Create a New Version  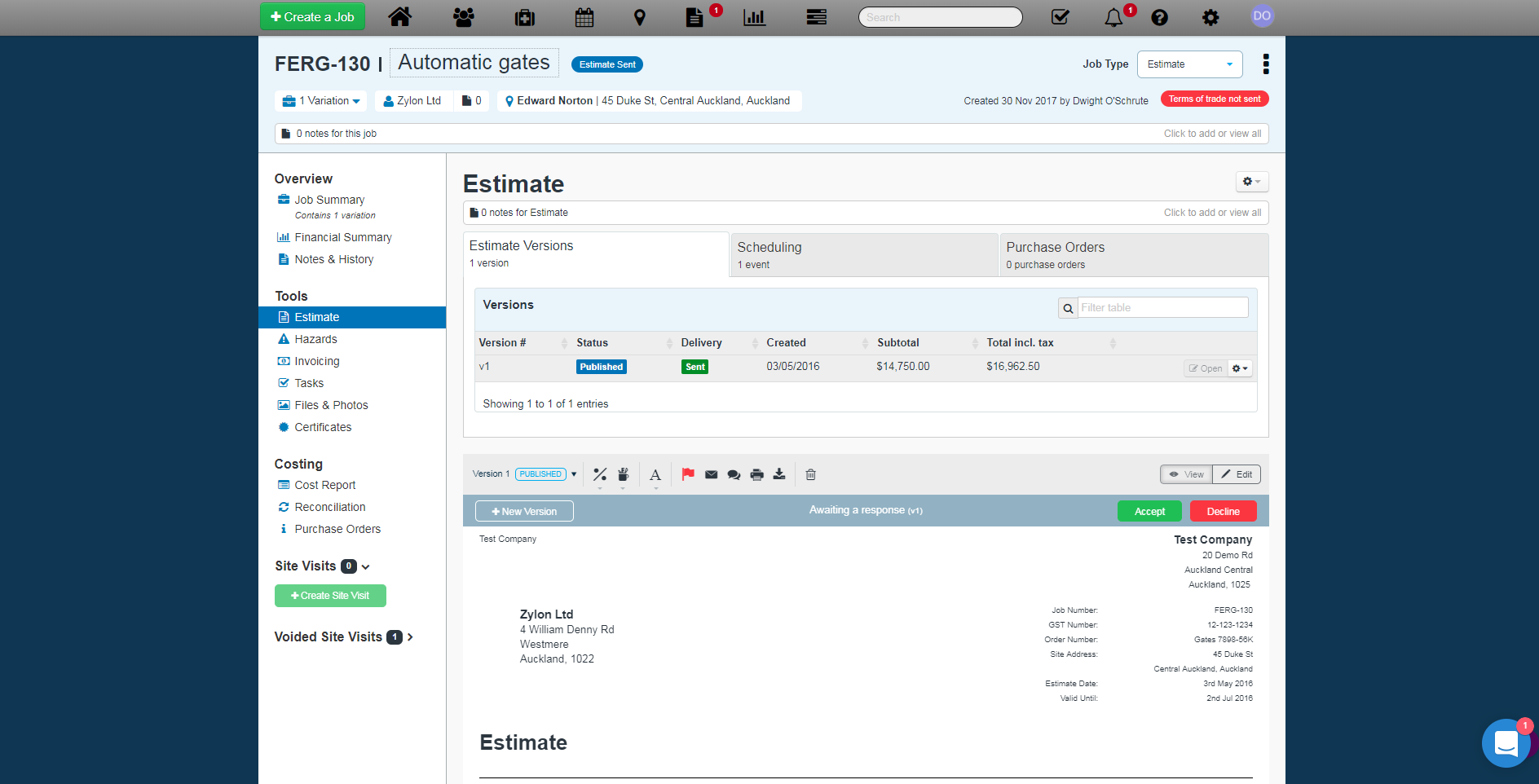[x=524, y=511]
